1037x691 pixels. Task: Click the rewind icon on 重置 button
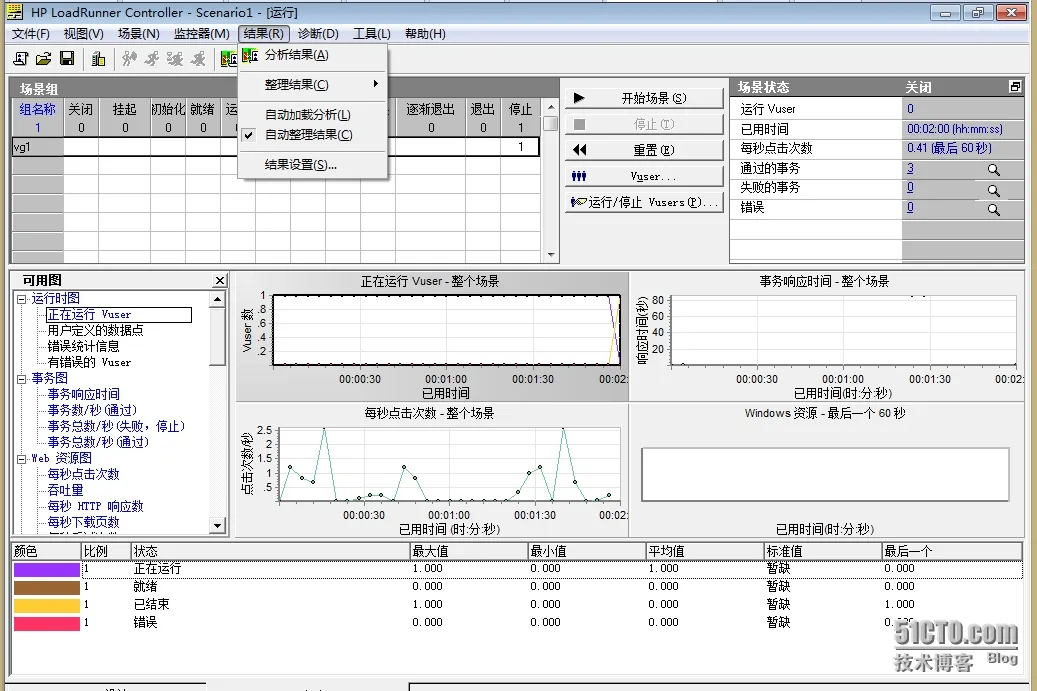tap(579, 150)
